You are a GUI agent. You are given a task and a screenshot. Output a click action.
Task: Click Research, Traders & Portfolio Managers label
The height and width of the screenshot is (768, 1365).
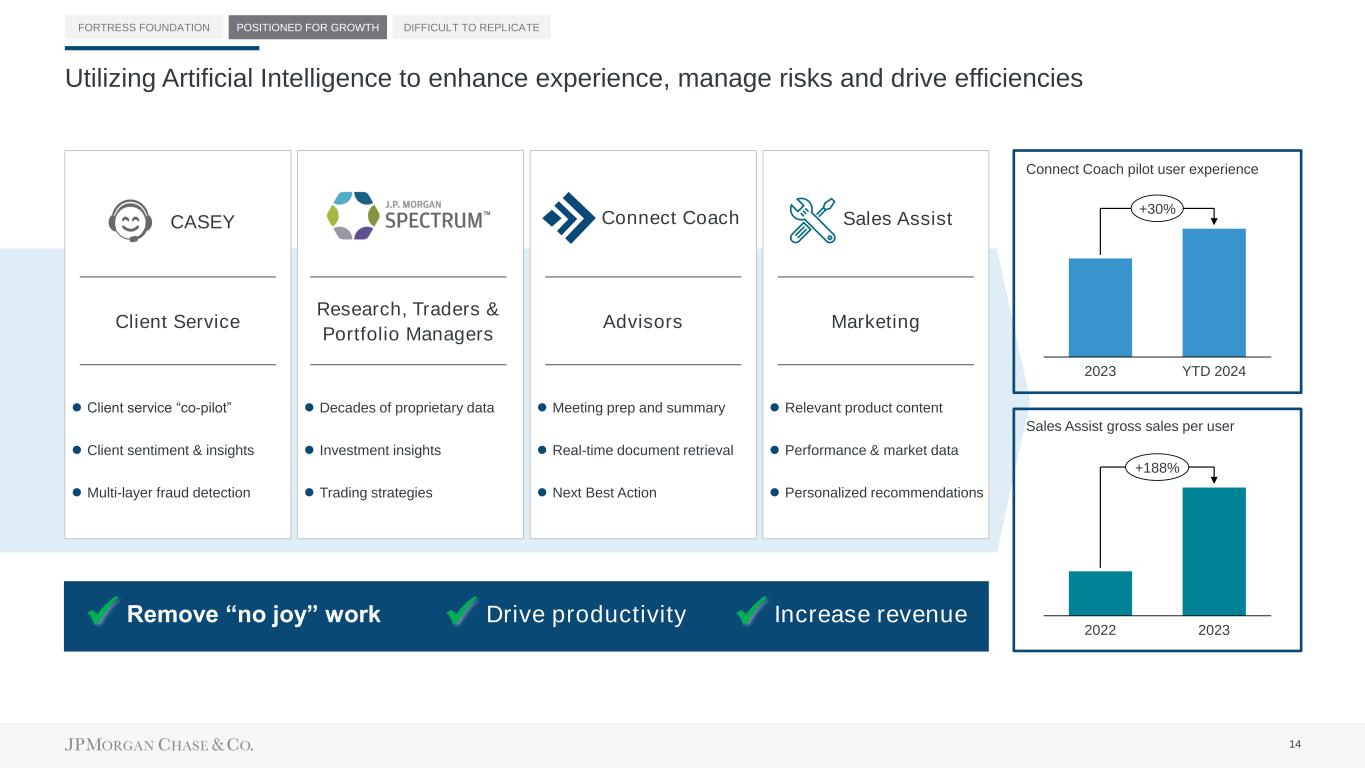tap(408, 321)
